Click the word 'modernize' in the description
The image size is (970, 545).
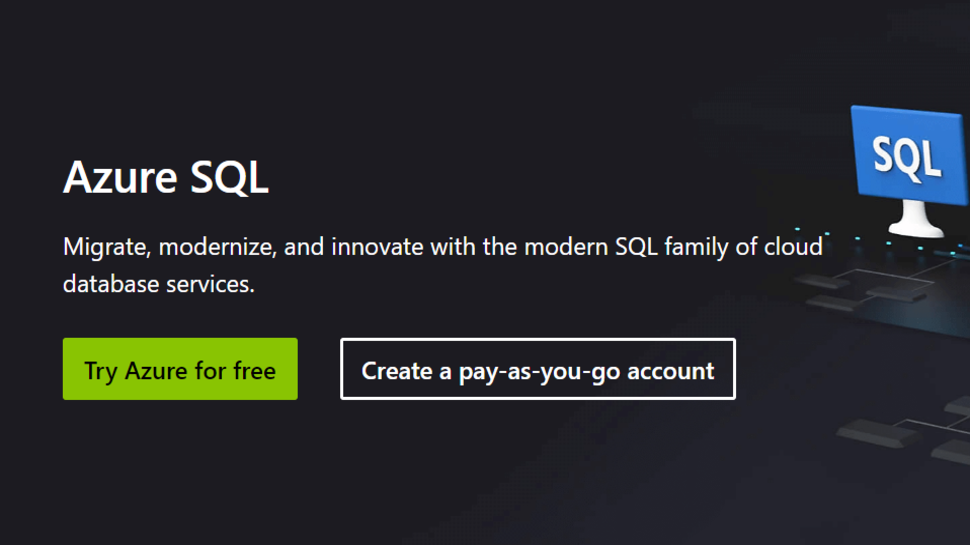(214, 246)
